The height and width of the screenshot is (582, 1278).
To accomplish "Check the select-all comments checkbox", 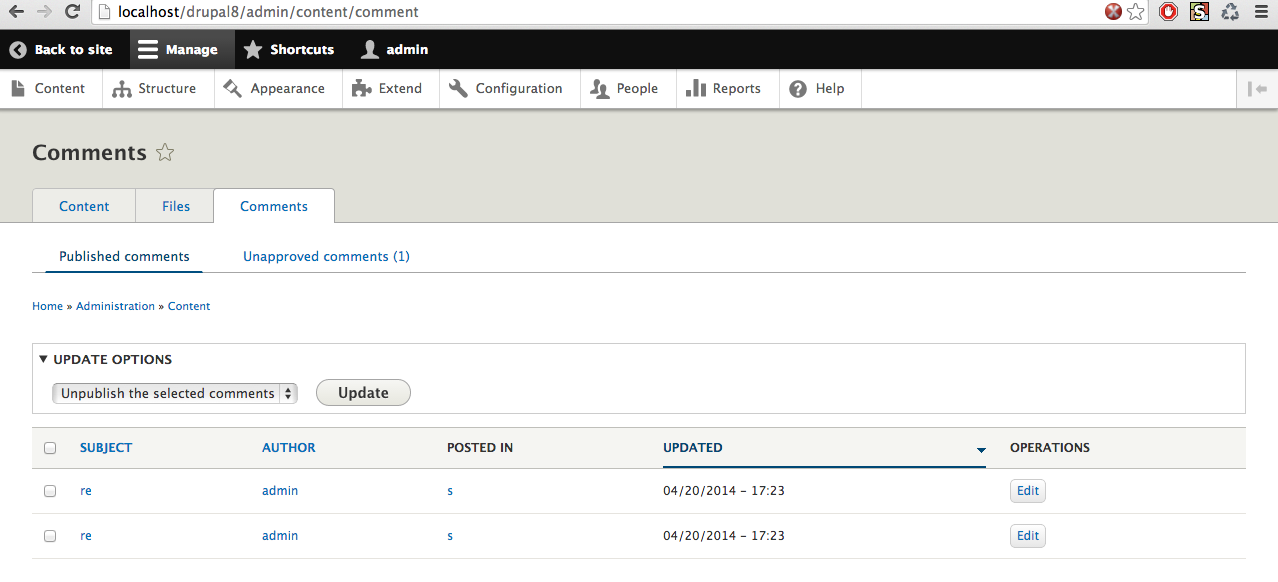I will (x=50, y=448).
